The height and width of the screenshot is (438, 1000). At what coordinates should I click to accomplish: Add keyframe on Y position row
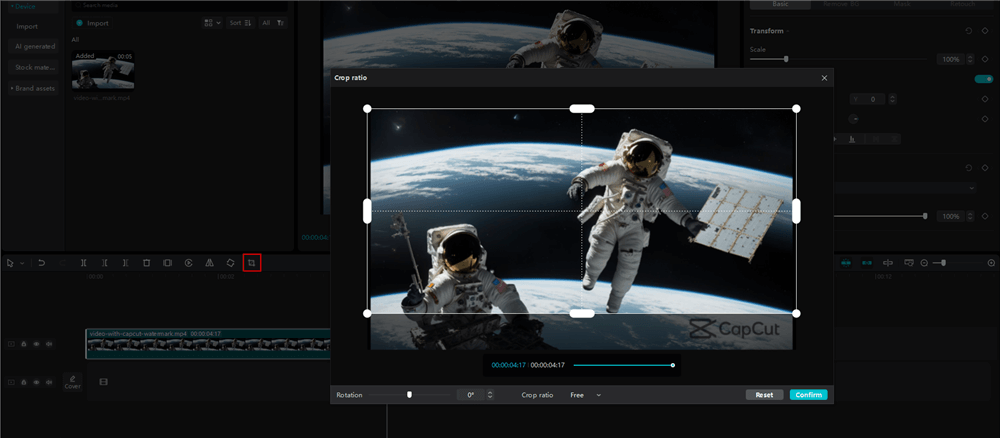click(x=985, y=99)
